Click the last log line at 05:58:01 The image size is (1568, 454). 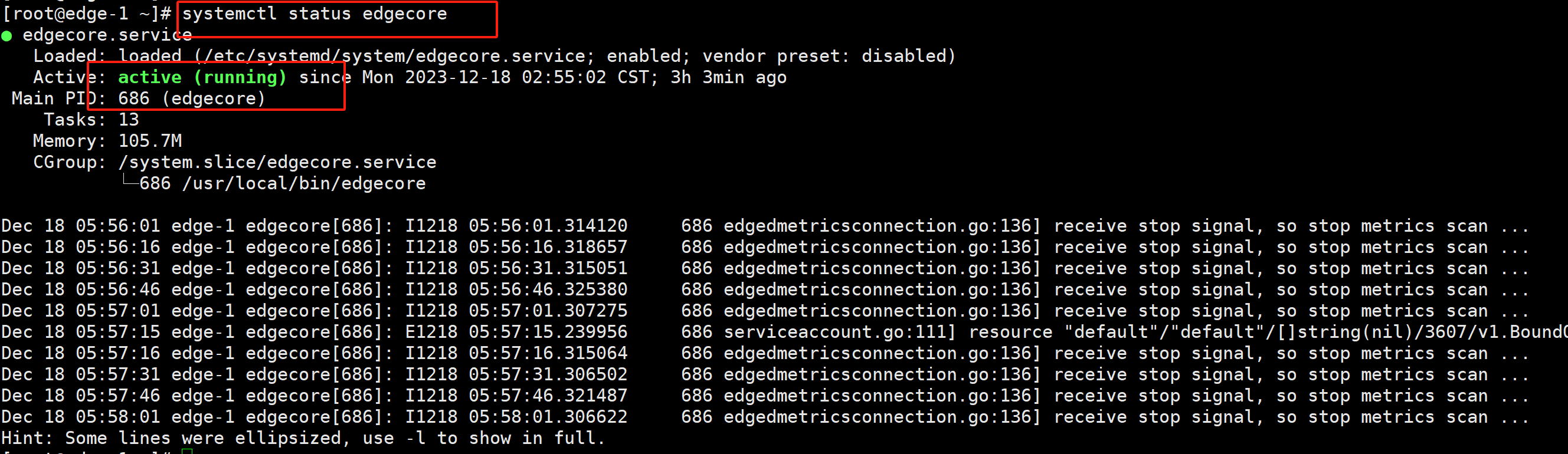tap(764, 417)
